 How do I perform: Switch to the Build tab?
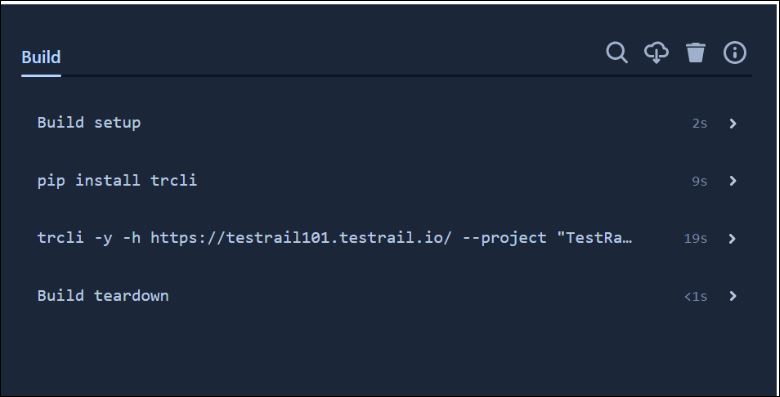tap(41, 57)
